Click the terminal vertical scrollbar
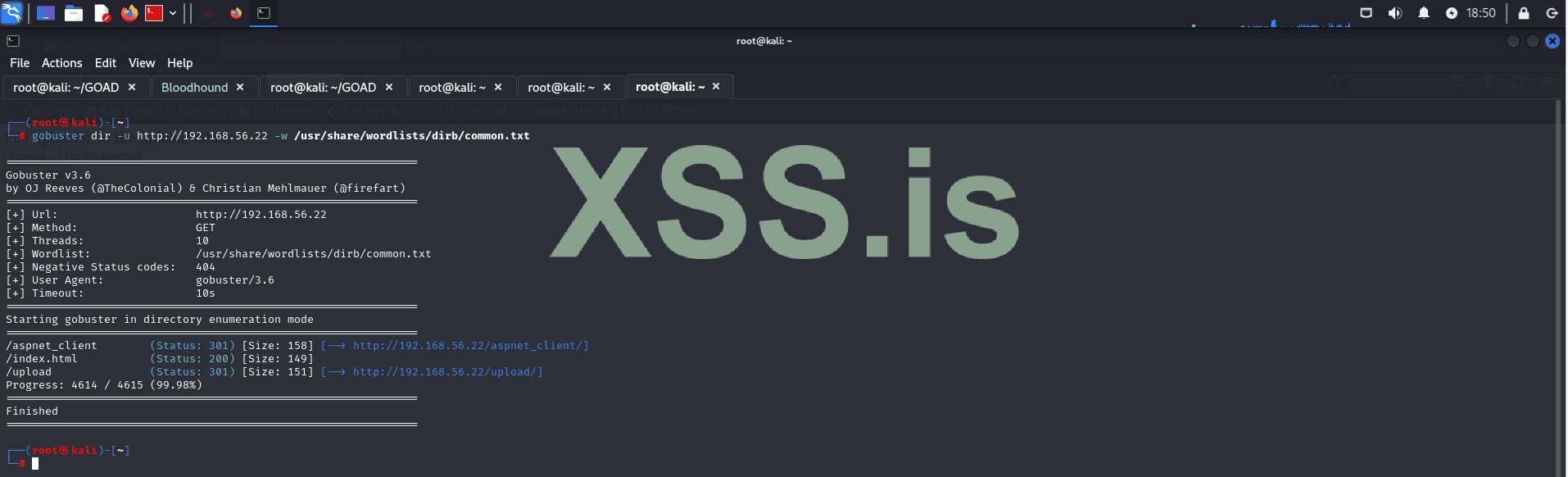Viewport: 1568px width, 477px height. [x=1558, y=287]
